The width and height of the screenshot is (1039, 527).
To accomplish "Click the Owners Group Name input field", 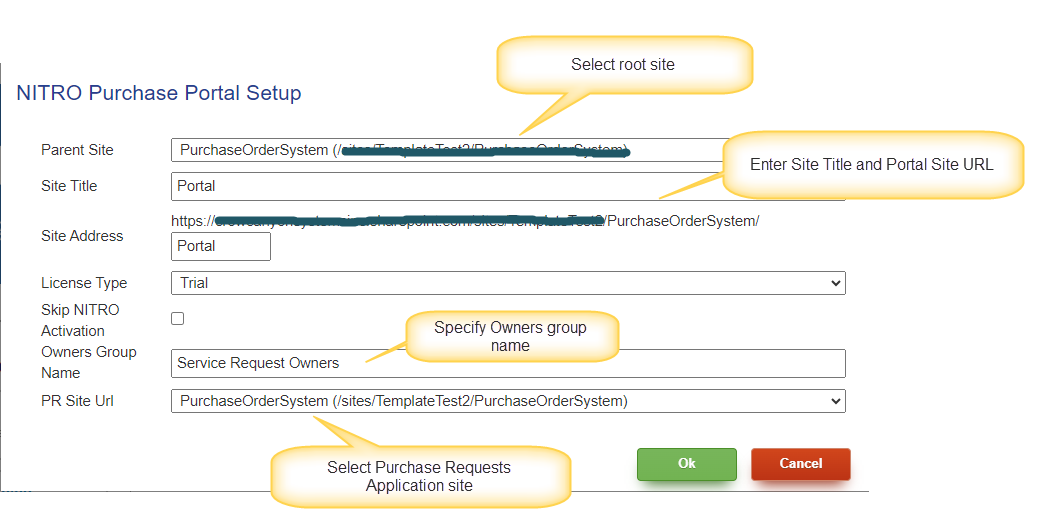I will (508, 363).
